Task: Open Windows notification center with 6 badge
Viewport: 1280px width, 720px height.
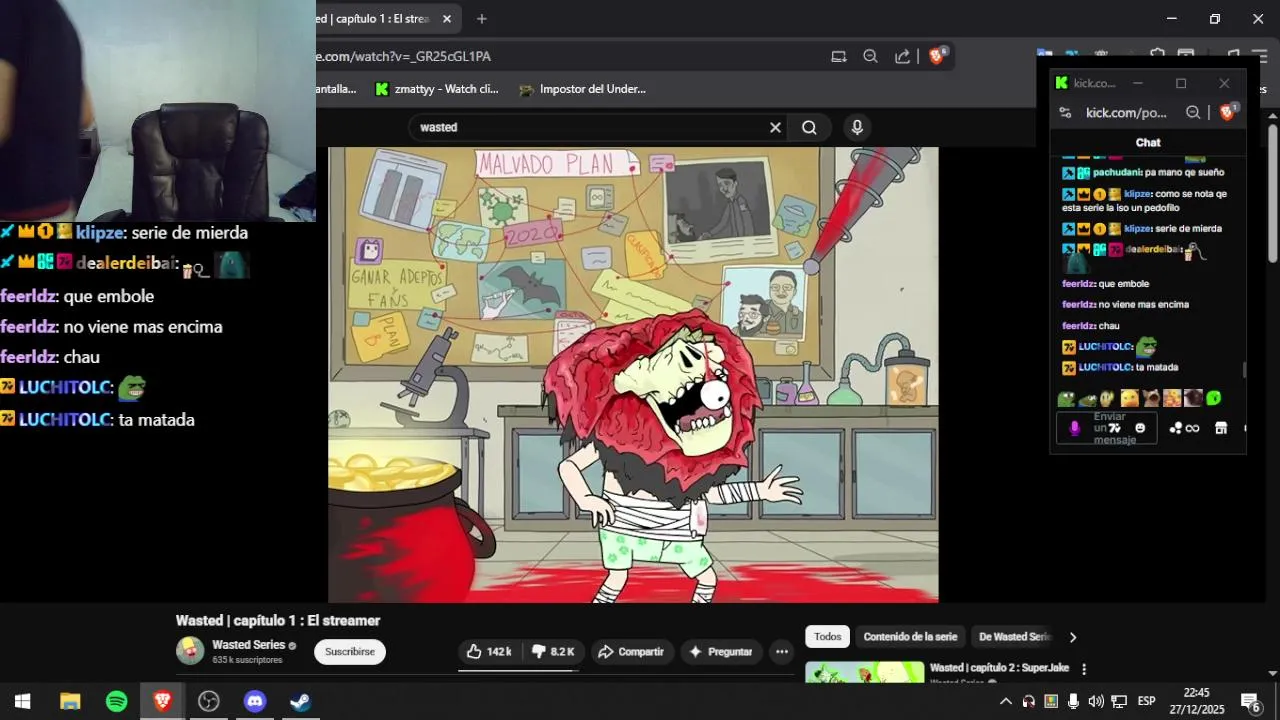Action: click(x=1250, y=701)
